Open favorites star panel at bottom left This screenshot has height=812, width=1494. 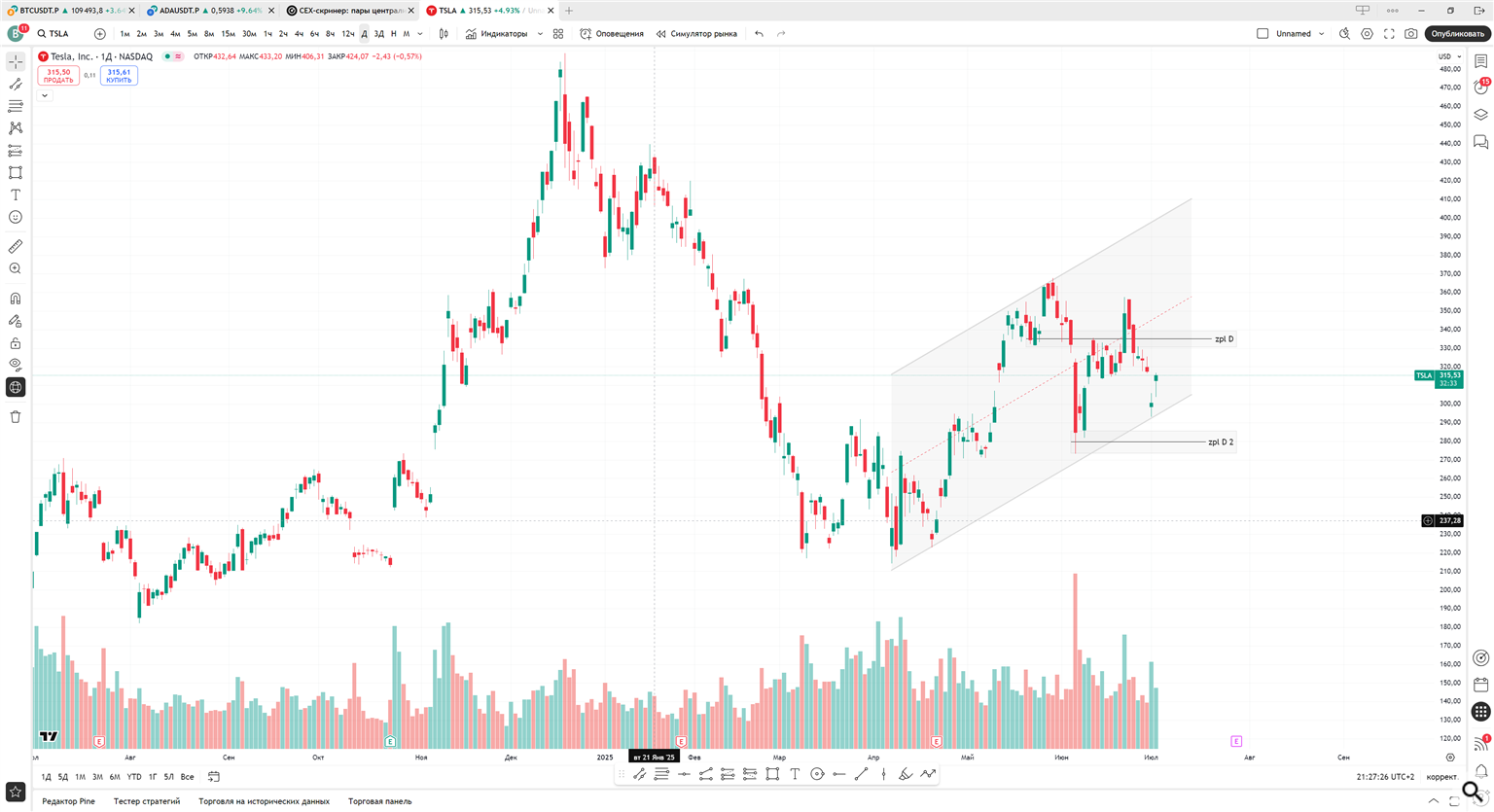click(15, 793)
